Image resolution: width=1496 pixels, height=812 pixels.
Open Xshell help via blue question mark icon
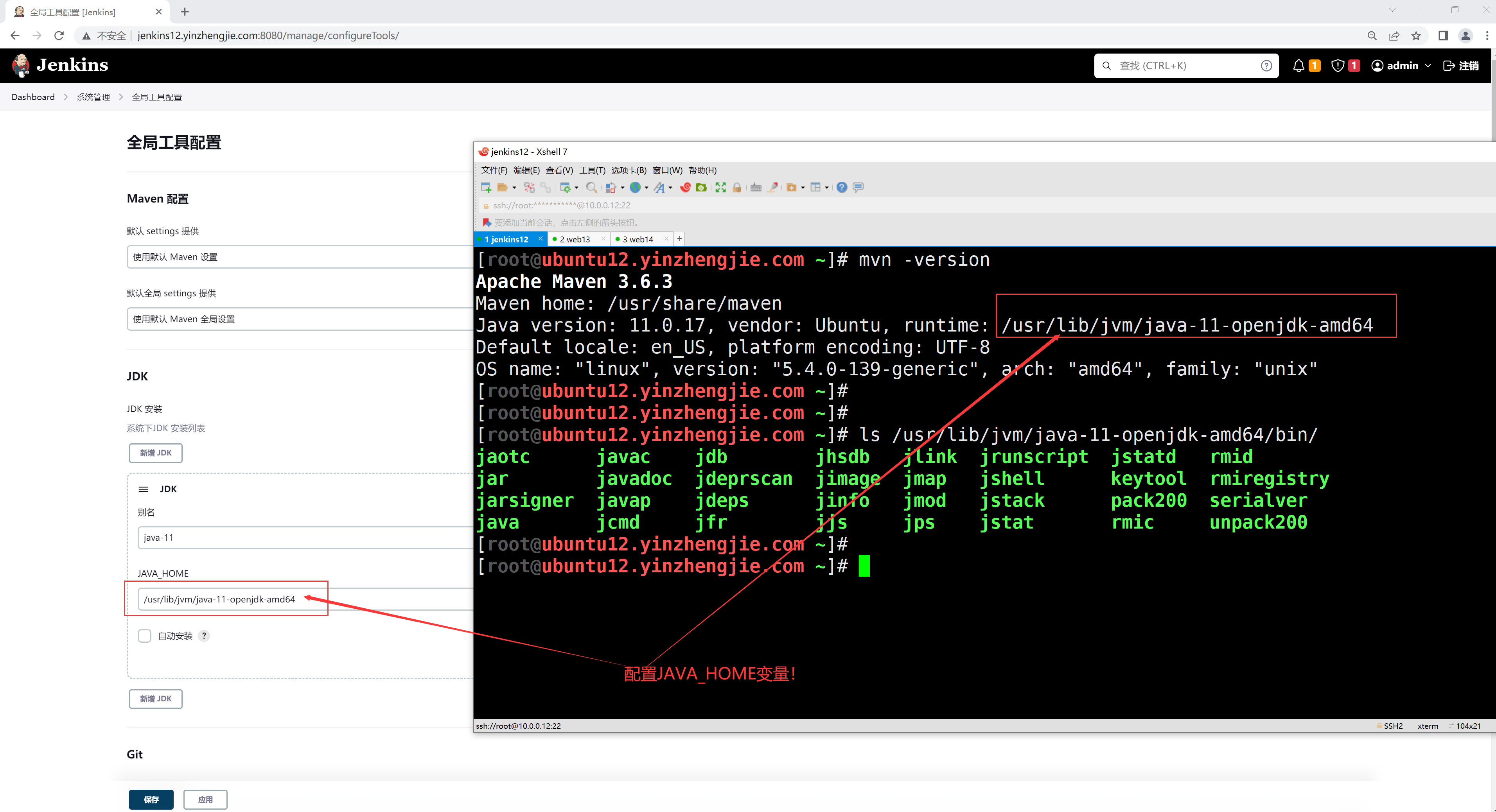pos(842,187)
